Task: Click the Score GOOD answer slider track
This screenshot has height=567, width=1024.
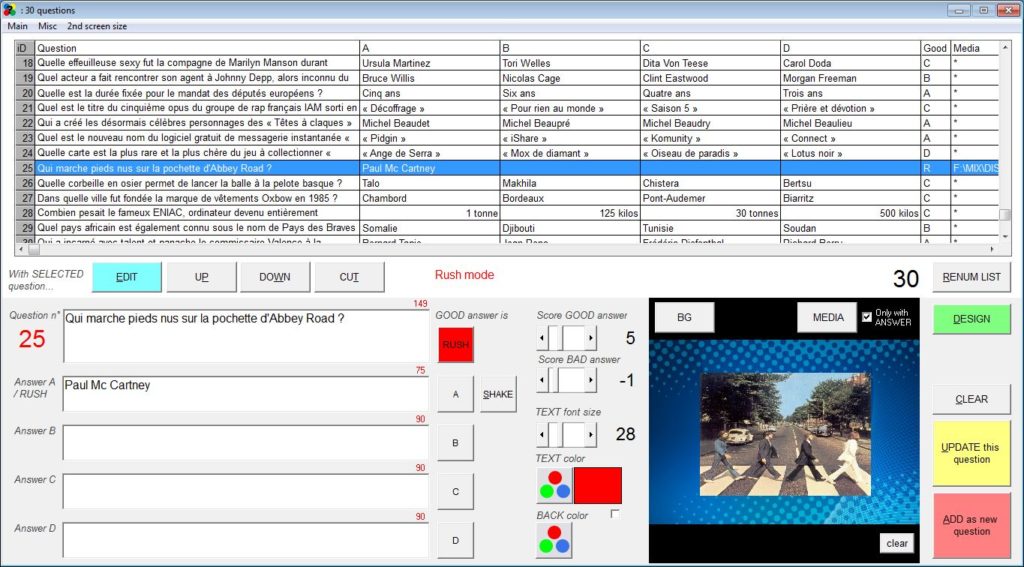Action: click(x=567, y=338)
